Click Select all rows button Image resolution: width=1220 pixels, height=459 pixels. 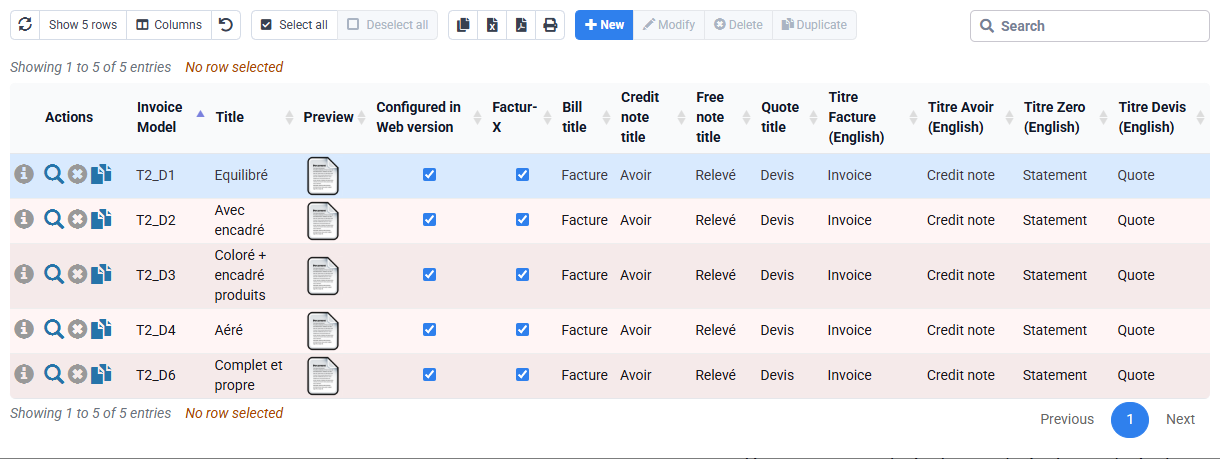[294, 25]
